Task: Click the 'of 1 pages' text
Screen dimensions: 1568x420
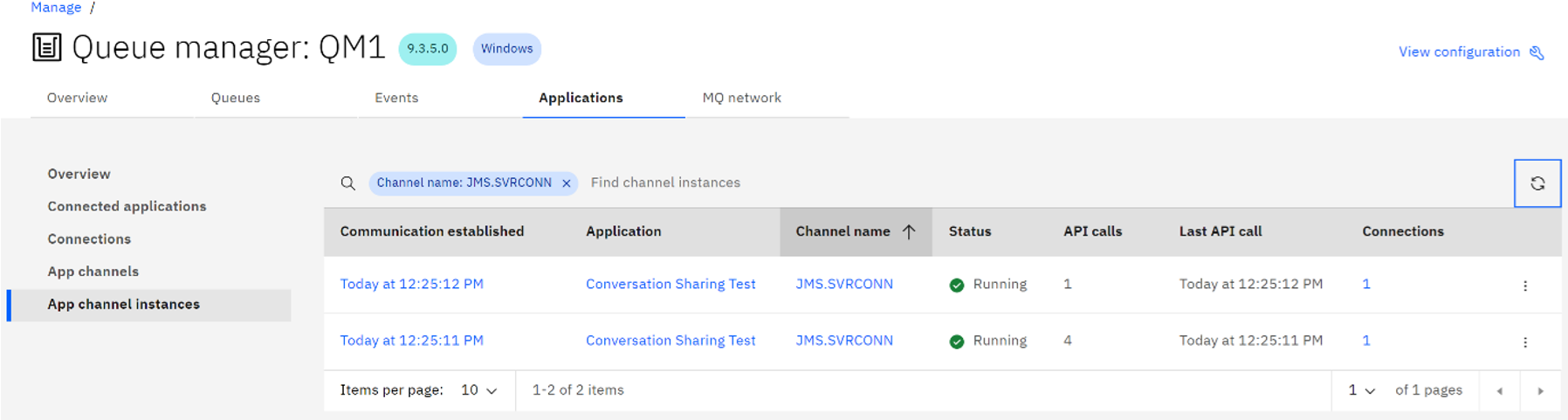Action: (x=1428, y=390)
